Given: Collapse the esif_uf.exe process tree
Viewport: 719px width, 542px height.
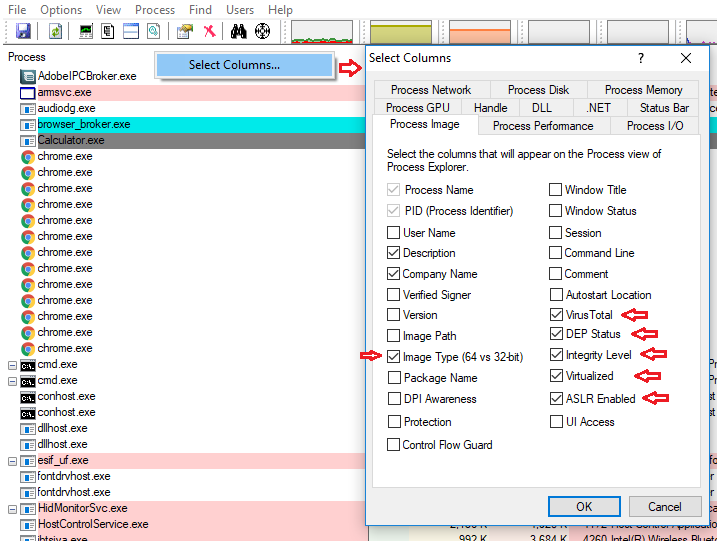Looking at the screenshot, I should [13, 461].
